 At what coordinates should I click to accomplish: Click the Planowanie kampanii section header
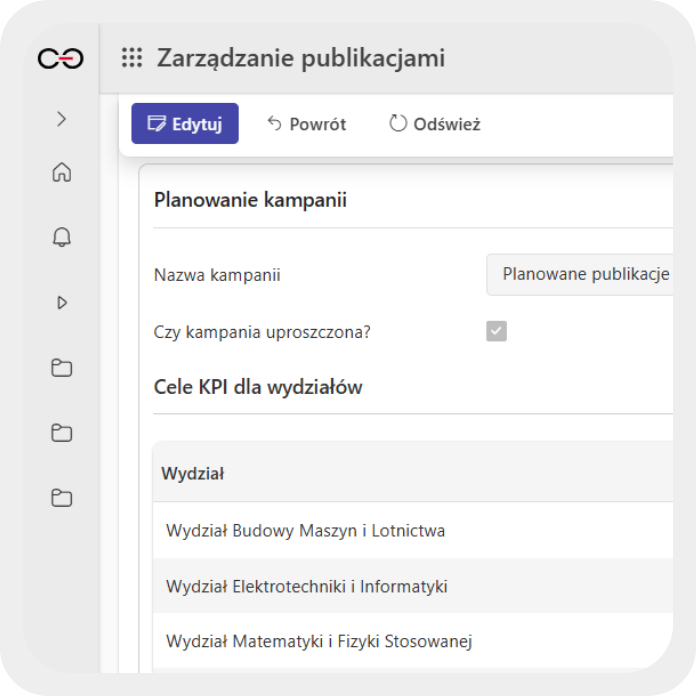coord(250,200)
